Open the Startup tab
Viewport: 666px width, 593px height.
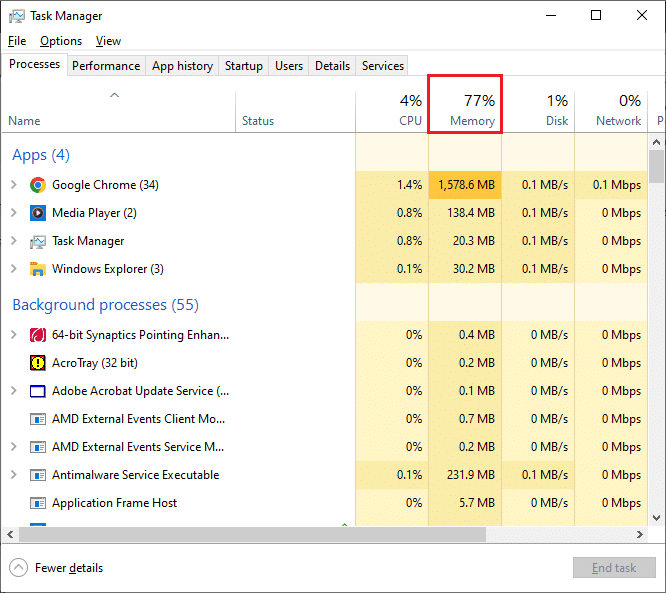pyautogui.click(x=243, y=66)
